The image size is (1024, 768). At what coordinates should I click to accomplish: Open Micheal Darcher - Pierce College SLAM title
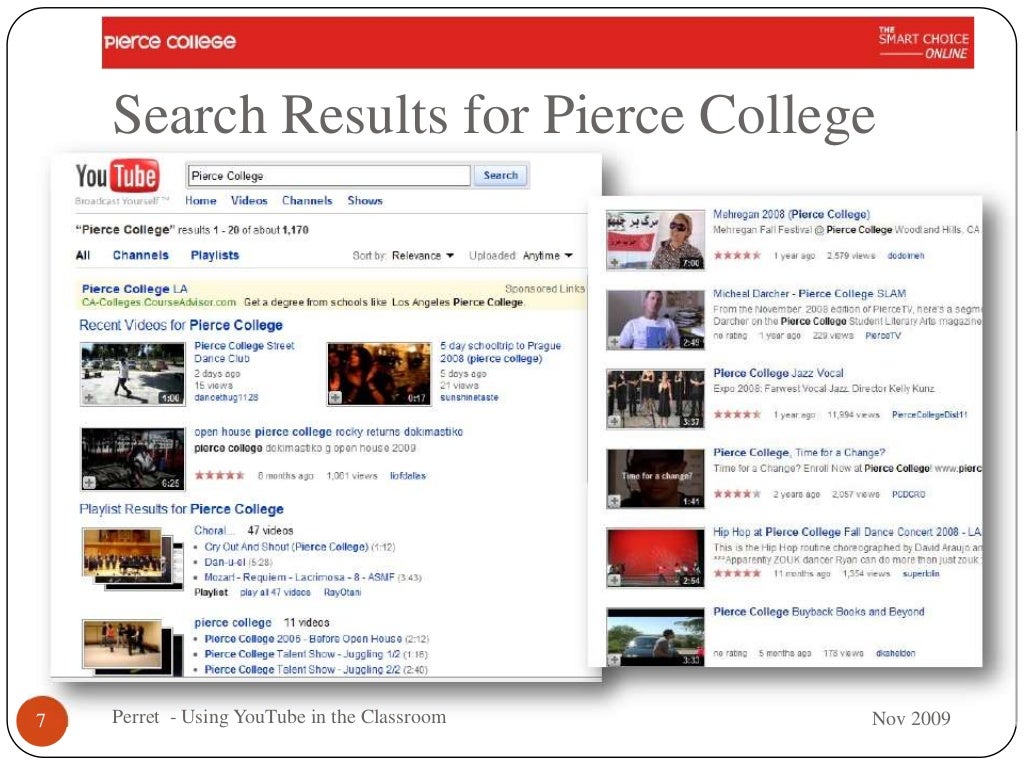pyautogui.click(x=810, y=294)
